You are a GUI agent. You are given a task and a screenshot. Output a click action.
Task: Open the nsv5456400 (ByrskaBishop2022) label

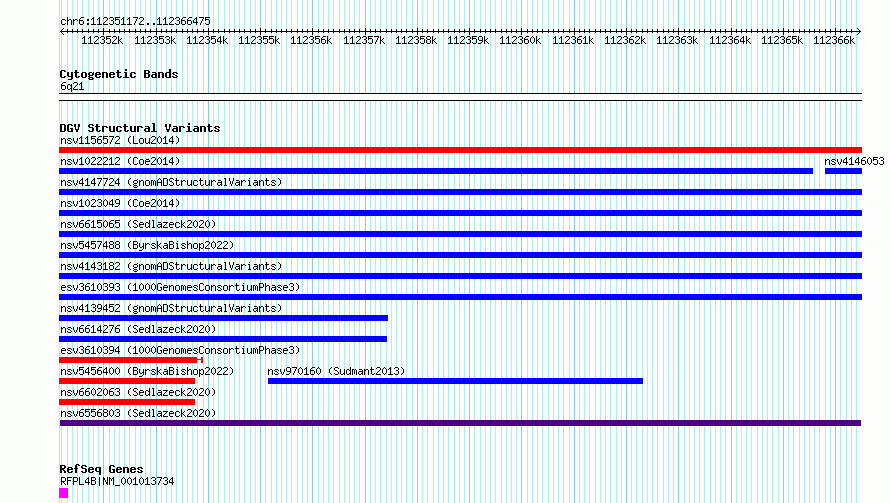[x=147, y=371]
